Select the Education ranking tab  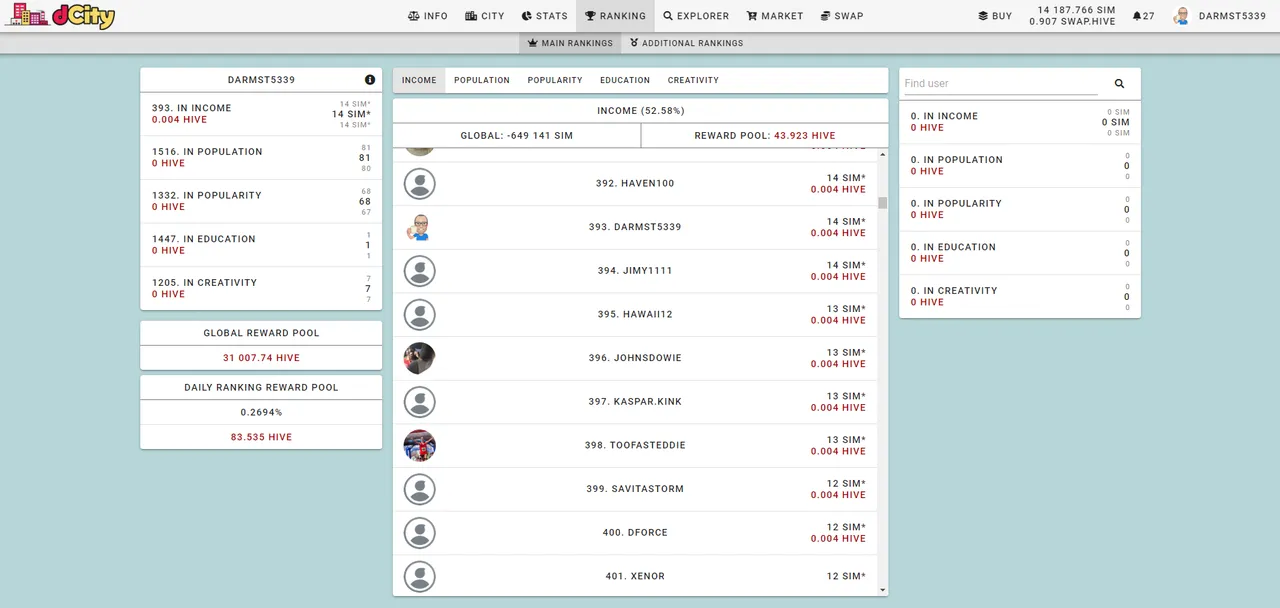[x=625, y=80]
